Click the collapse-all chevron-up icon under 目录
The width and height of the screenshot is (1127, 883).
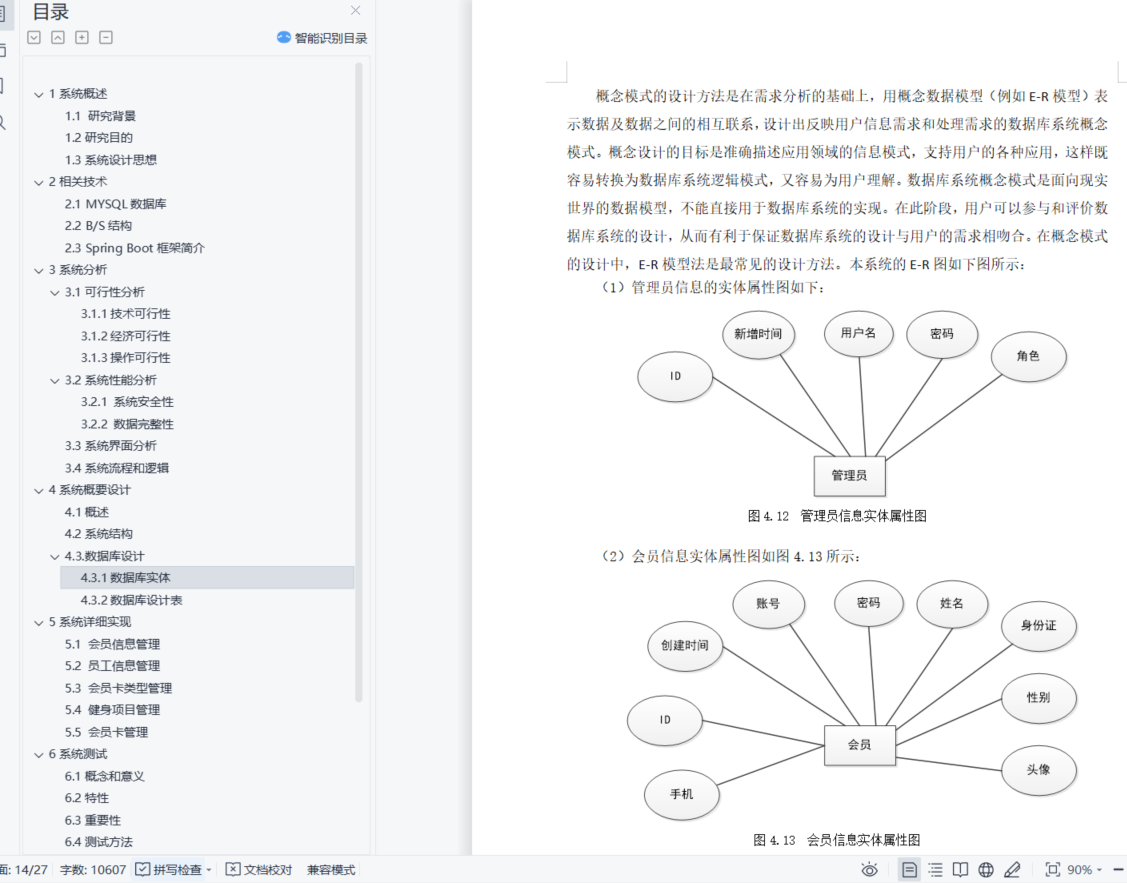(x=58, y=37)
